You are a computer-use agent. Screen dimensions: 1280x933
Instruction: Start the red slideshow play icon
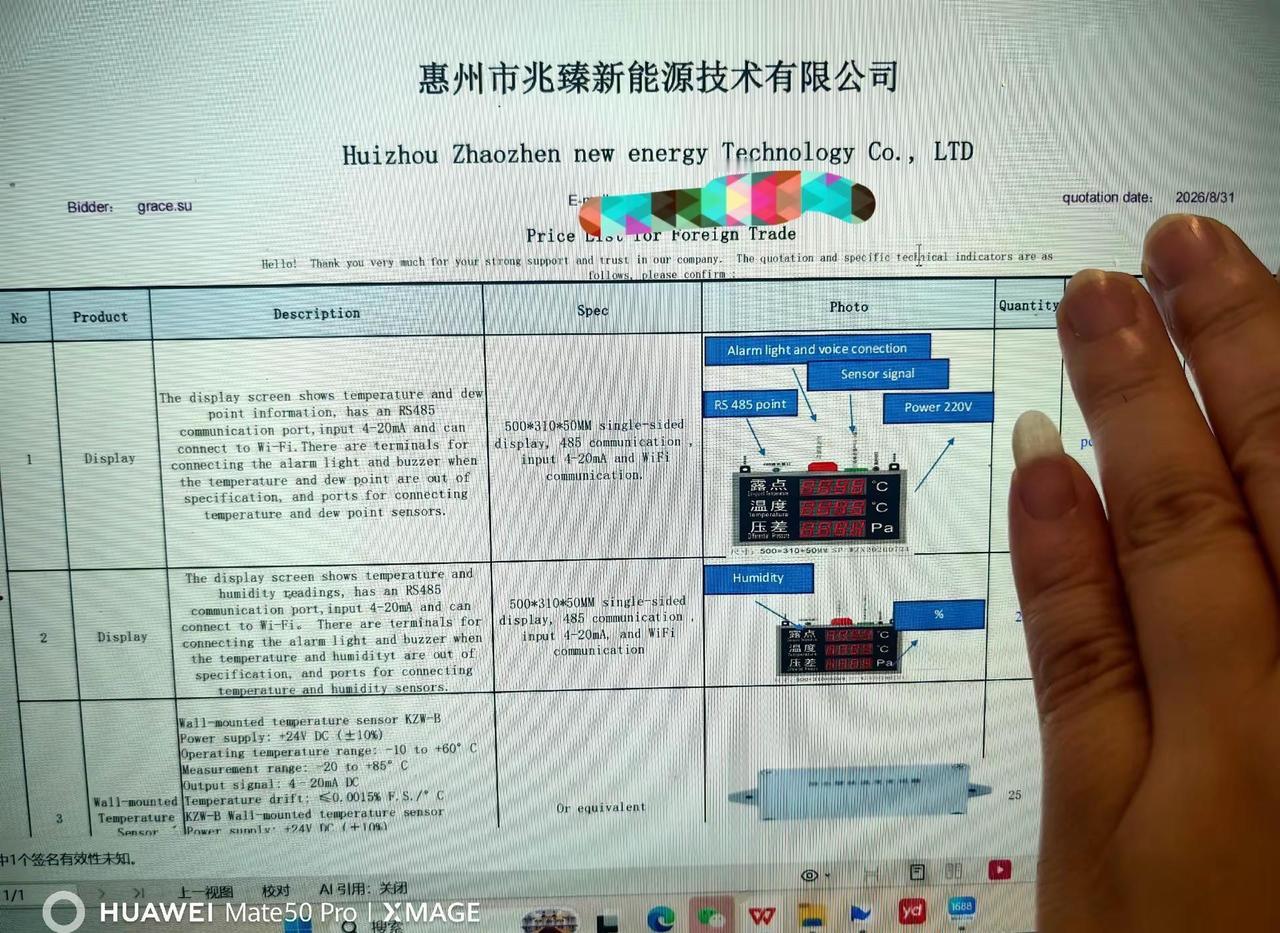[x=999, y=870]
